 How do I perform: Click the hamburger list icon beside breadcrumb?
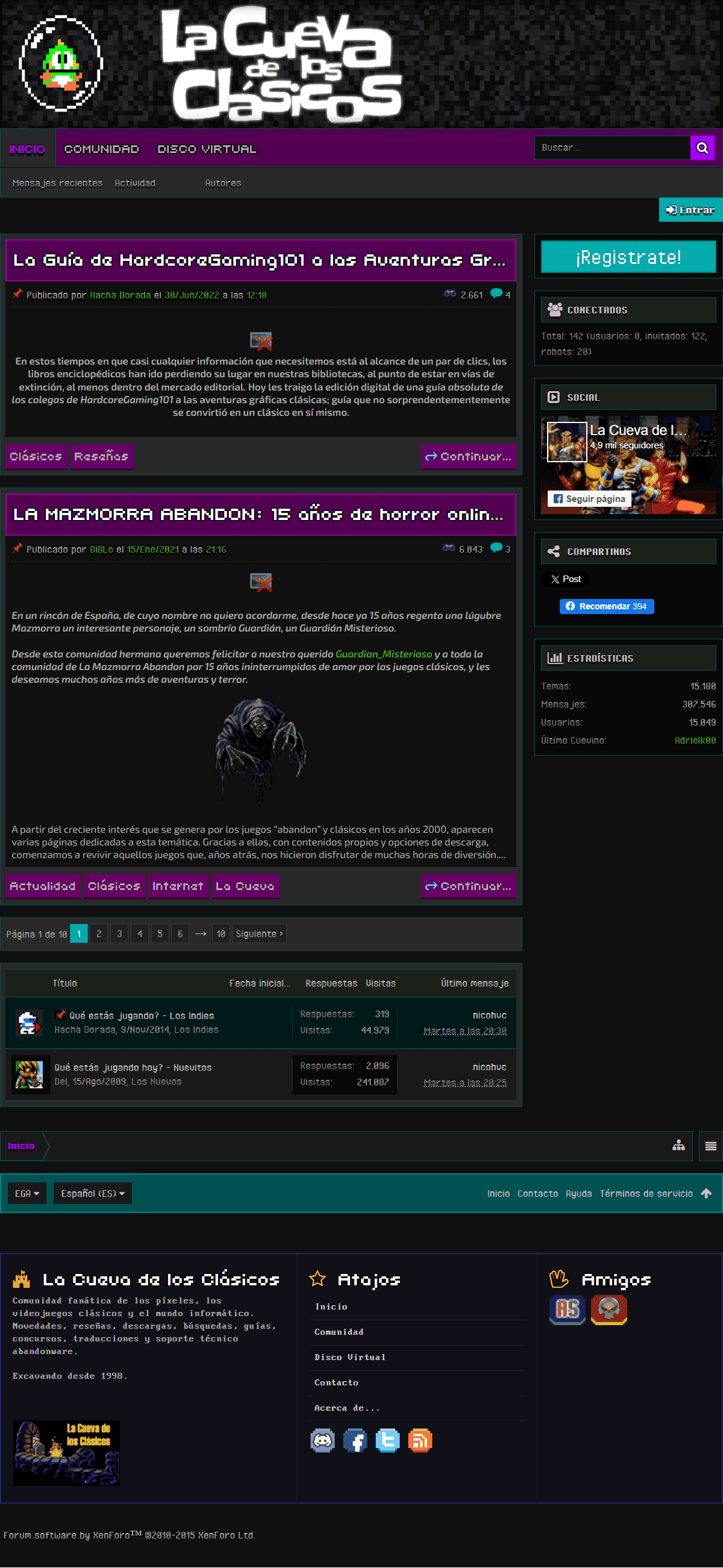click(x=711, y=1146)
